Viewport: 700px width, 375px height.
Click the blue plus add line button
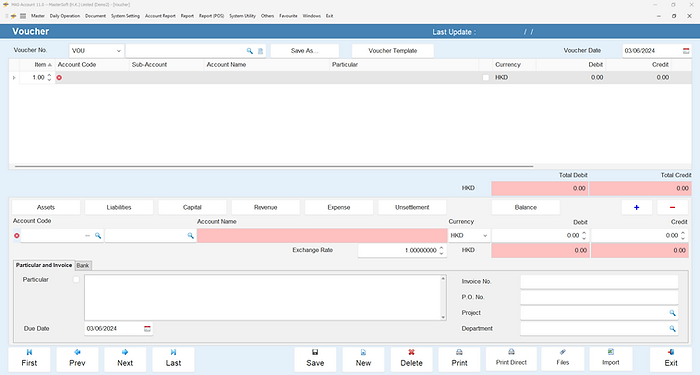click(637, 207)
